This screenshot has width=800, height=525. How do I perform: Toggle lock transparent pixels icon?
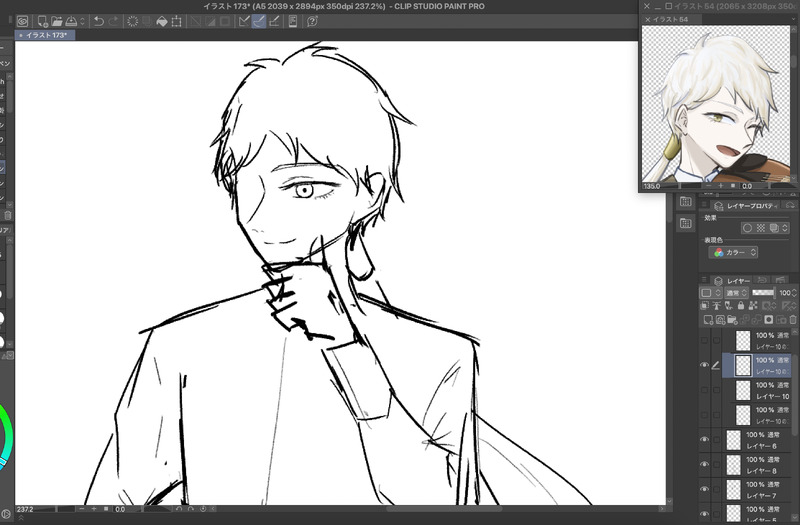click(753, 306)
